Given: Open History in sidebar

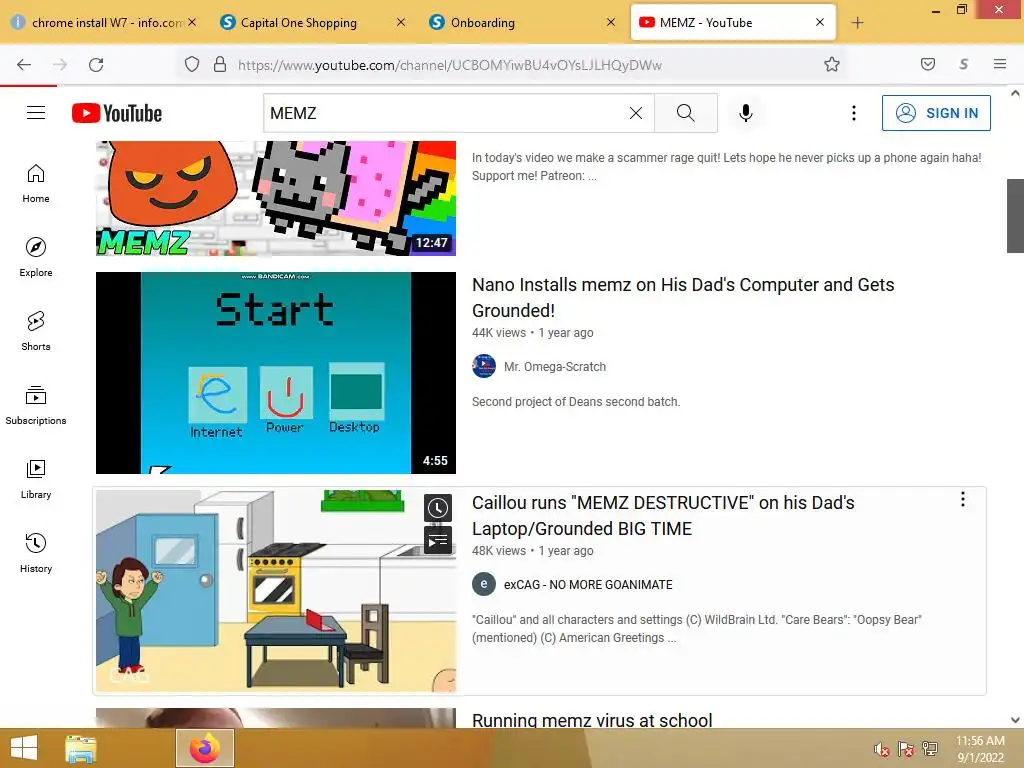Looking at the screenshot, I should click(36, 553).
